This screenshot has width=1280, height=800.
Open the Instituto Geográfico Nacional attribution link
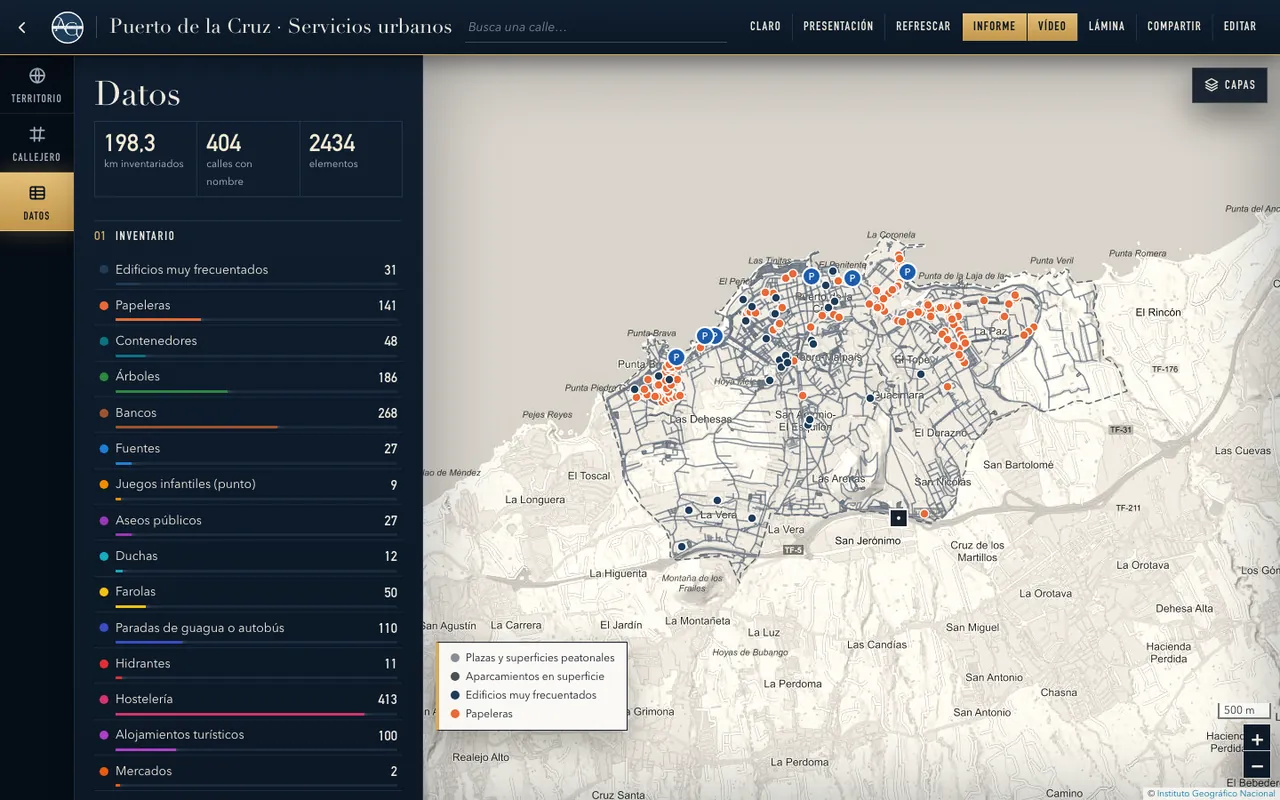pos(1217,793)
